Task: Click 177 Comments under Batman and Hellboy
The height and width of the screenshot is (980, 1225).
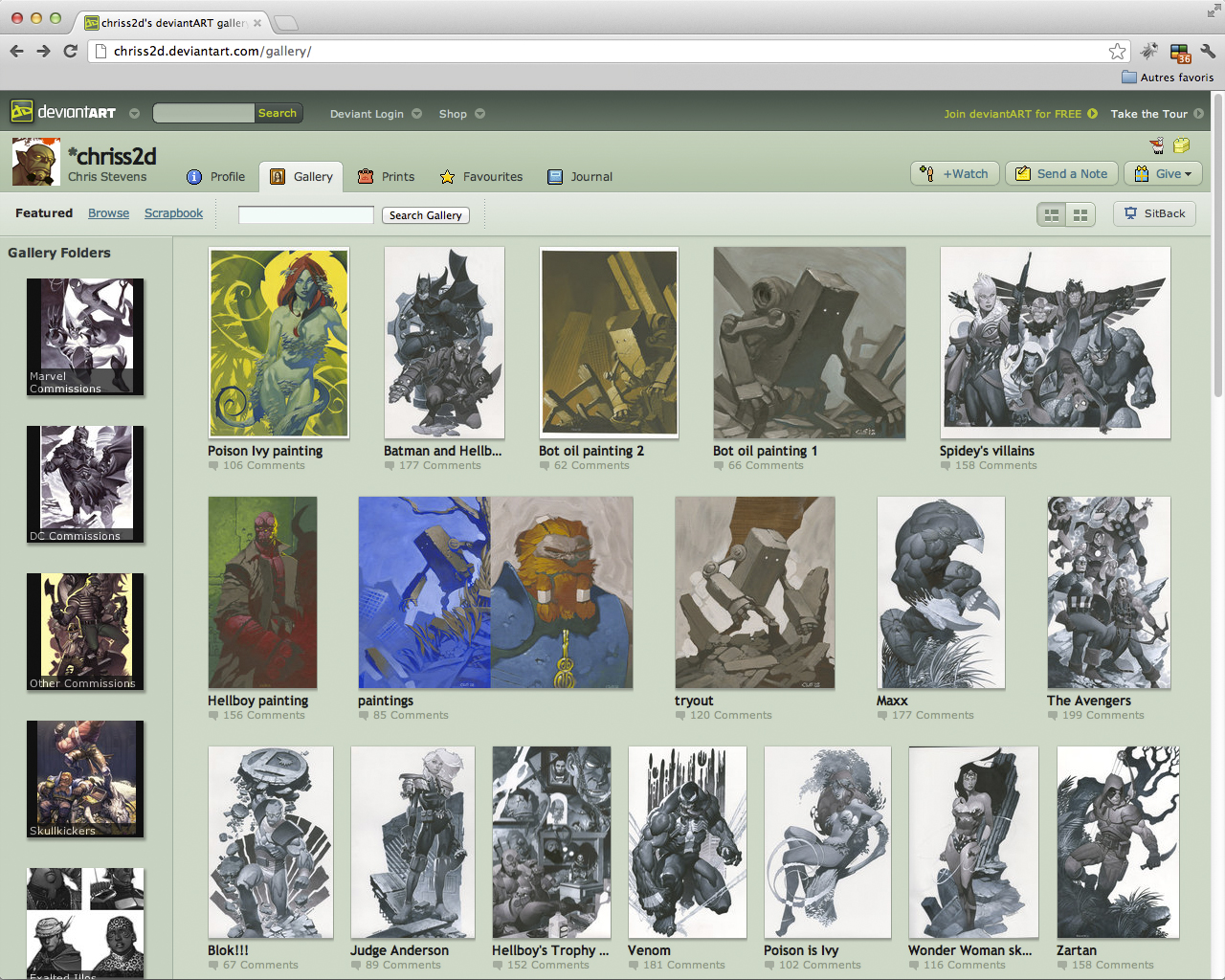Action: tap(440, 466)
